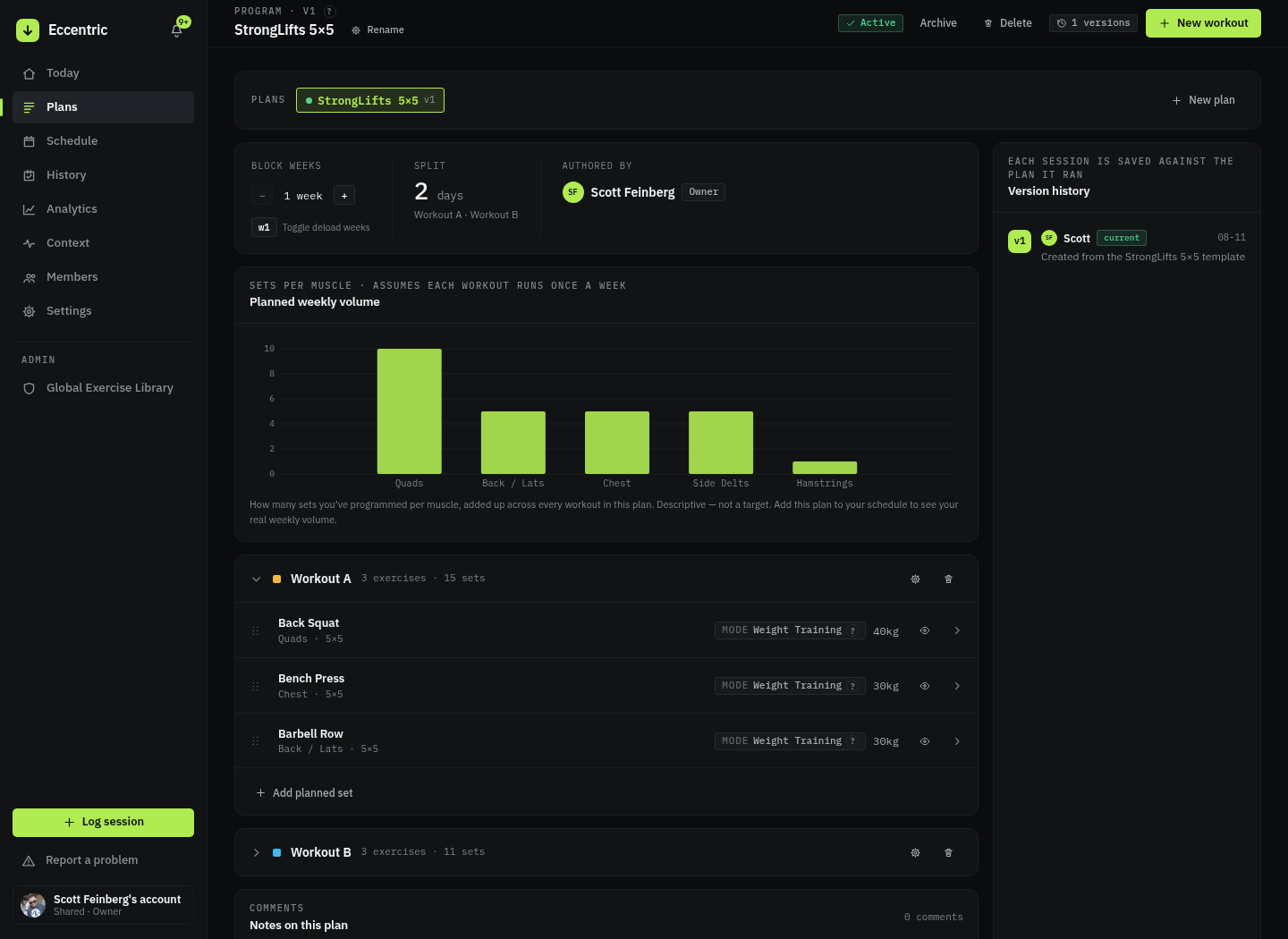Screen dimensions: 1288x939
Task: Click the Back Squat 40kg weight value
Action: click(x=885, y=631)
